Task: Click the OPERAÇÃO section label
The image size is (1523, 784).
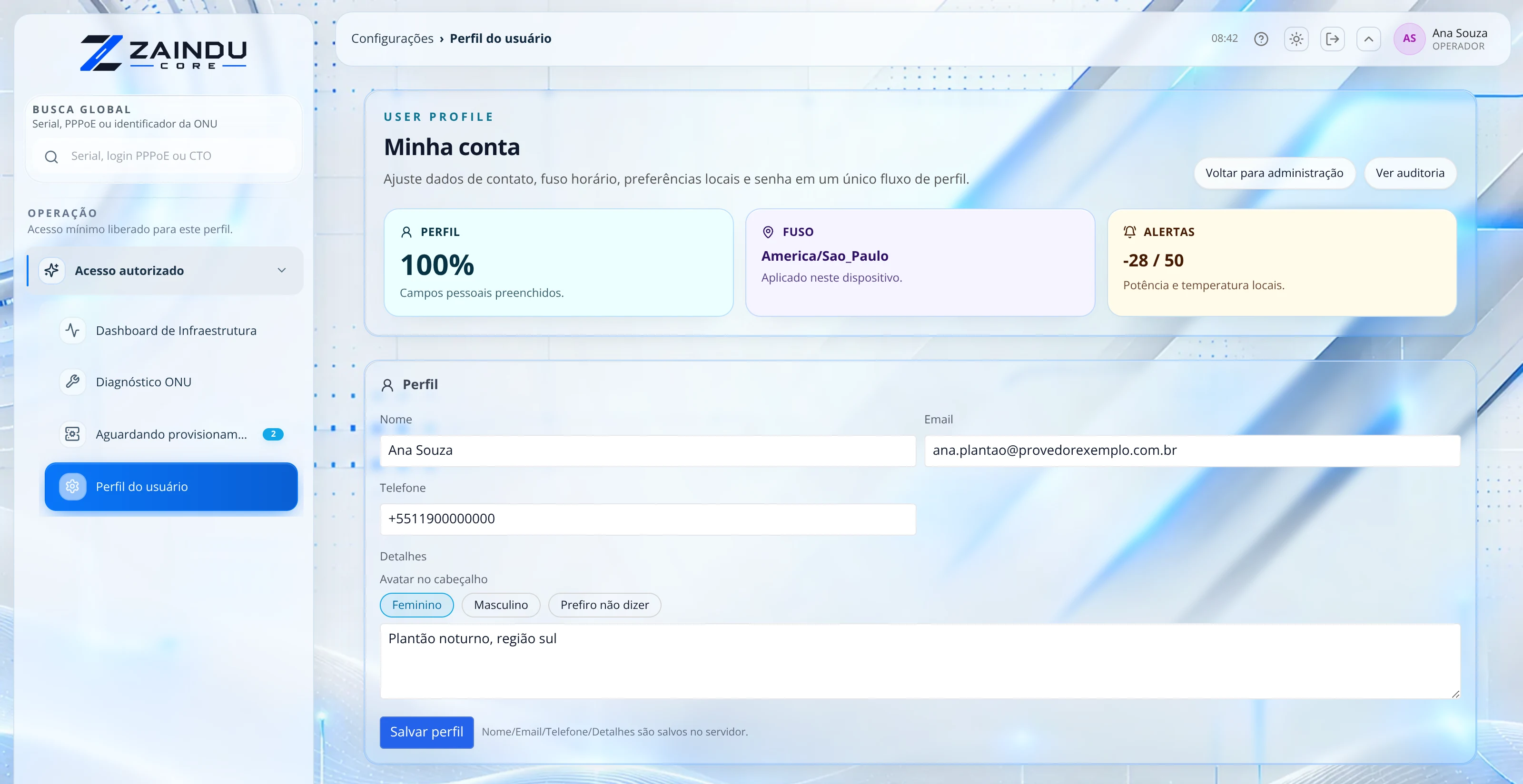Action: coord(62,213)
